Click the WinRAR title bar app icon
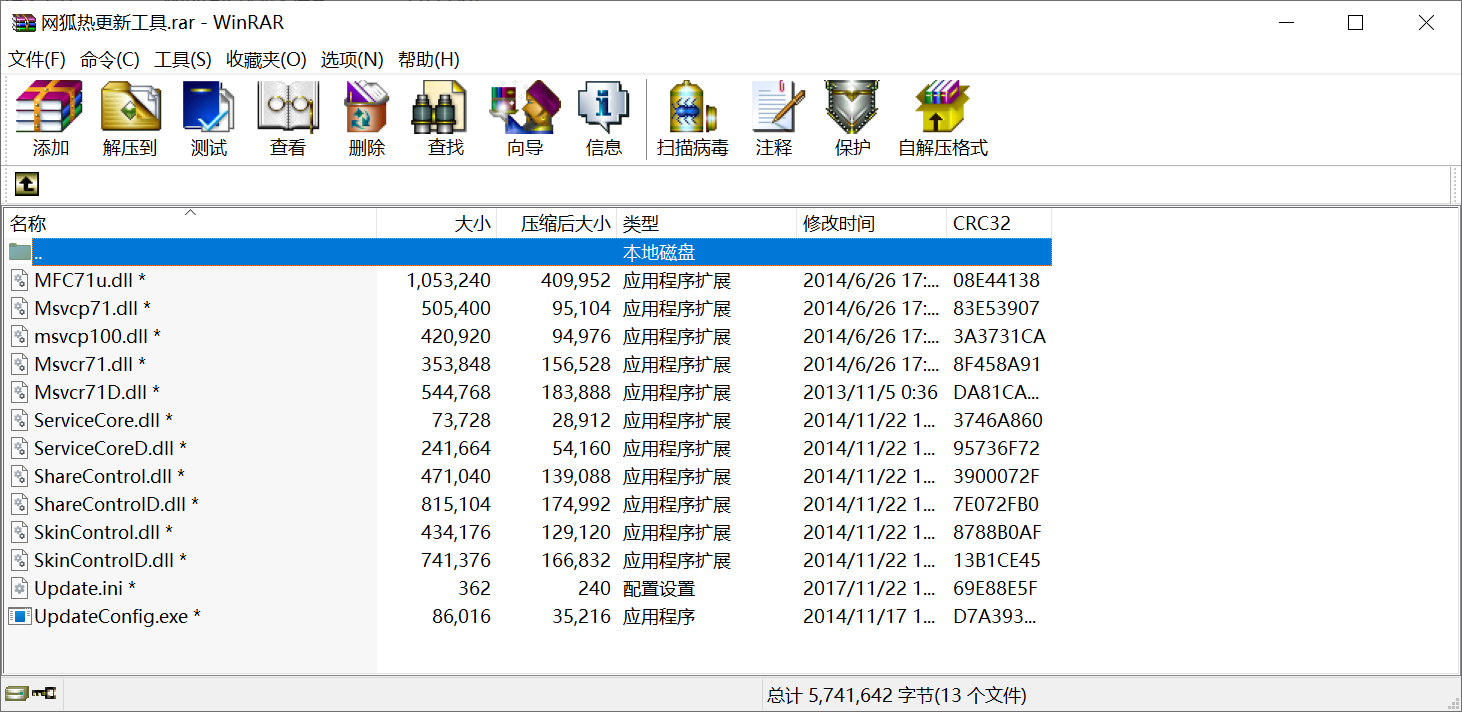Viewport: 1462px width, 712px height. (x=23, y=23)
